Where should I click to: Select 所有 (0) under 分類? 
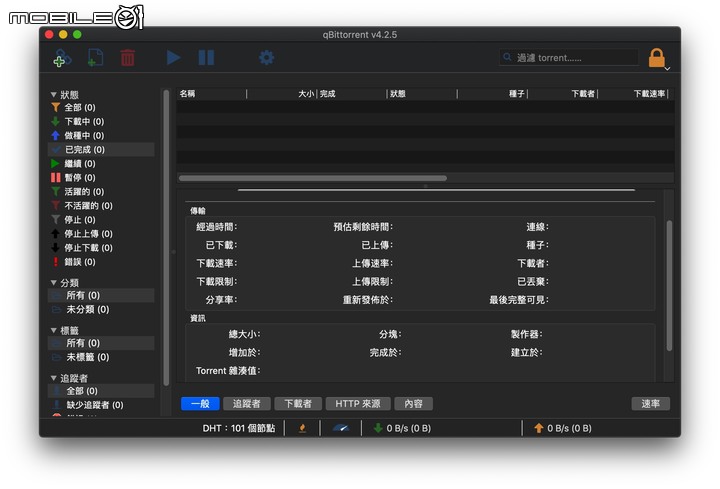pyautogui.click(x=101, y=295)
